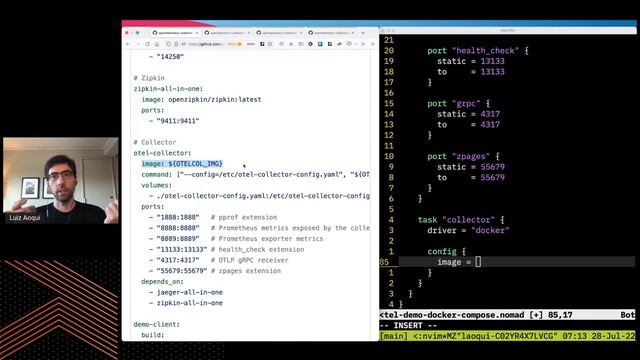
Task: Click the 'depends_on:' key
Action: (162, 282)
